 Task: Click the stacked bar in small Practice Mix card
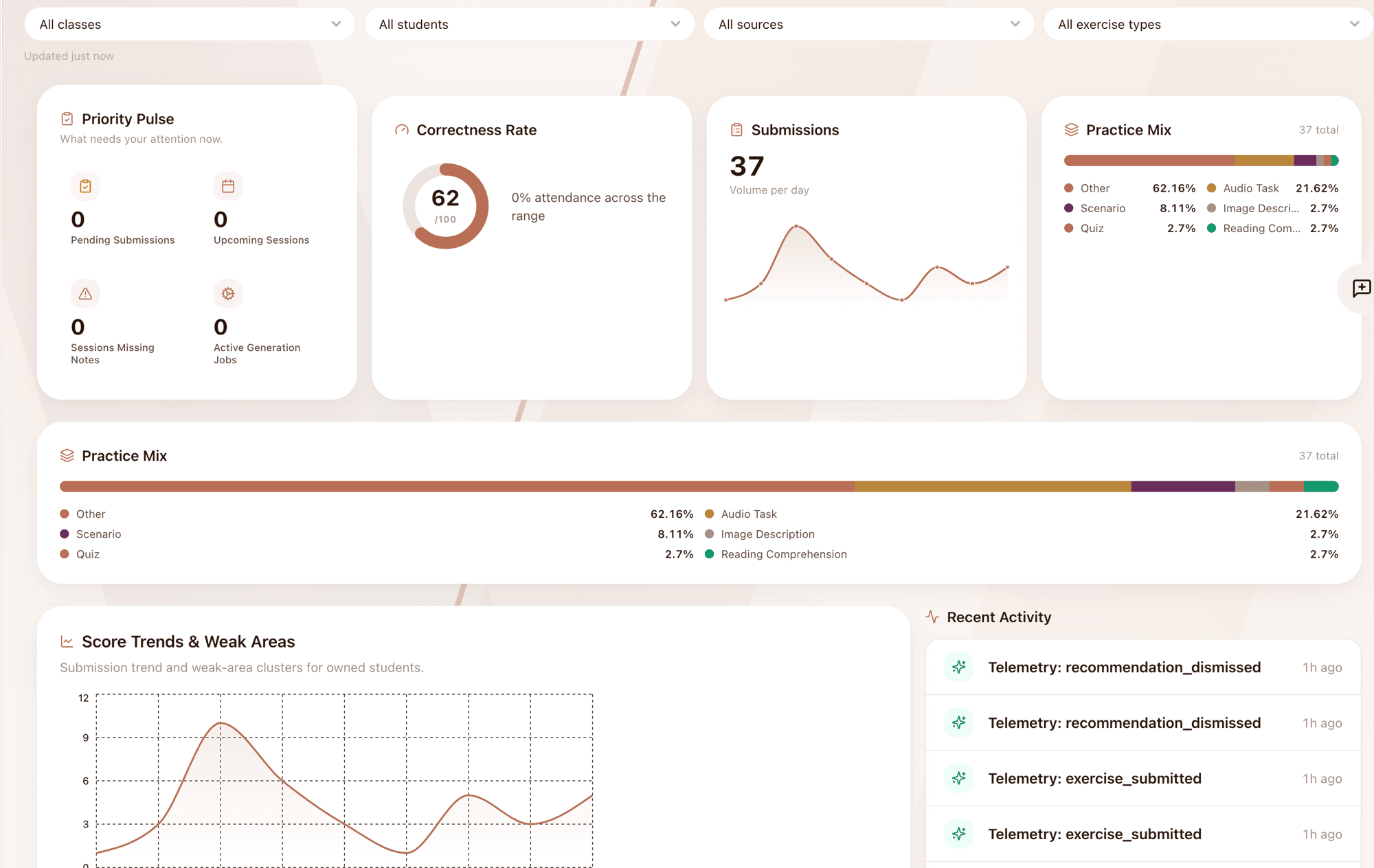(x=1201, y=161)
